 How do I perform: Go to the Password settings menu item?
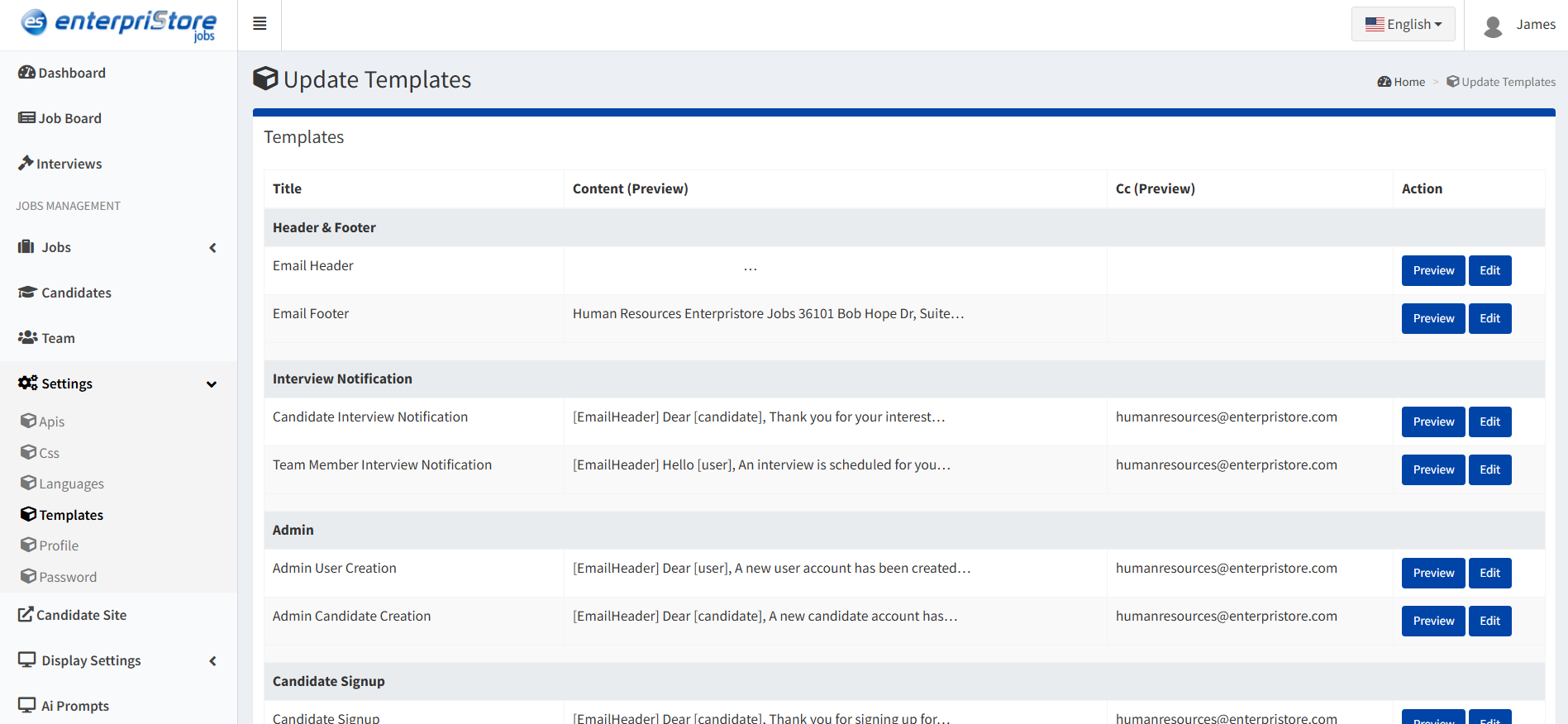tap(68, 577)
